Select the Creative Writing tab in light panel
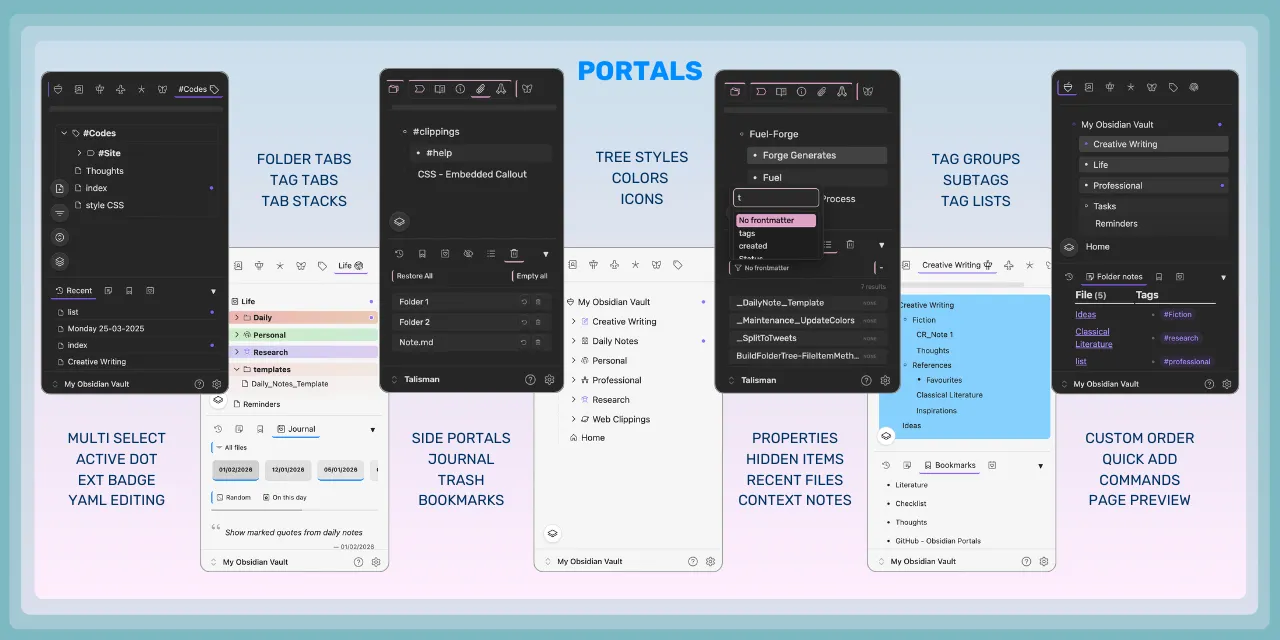Viewport: 1280px width, 640px height. pyautogui.click(x=956, y=265)
